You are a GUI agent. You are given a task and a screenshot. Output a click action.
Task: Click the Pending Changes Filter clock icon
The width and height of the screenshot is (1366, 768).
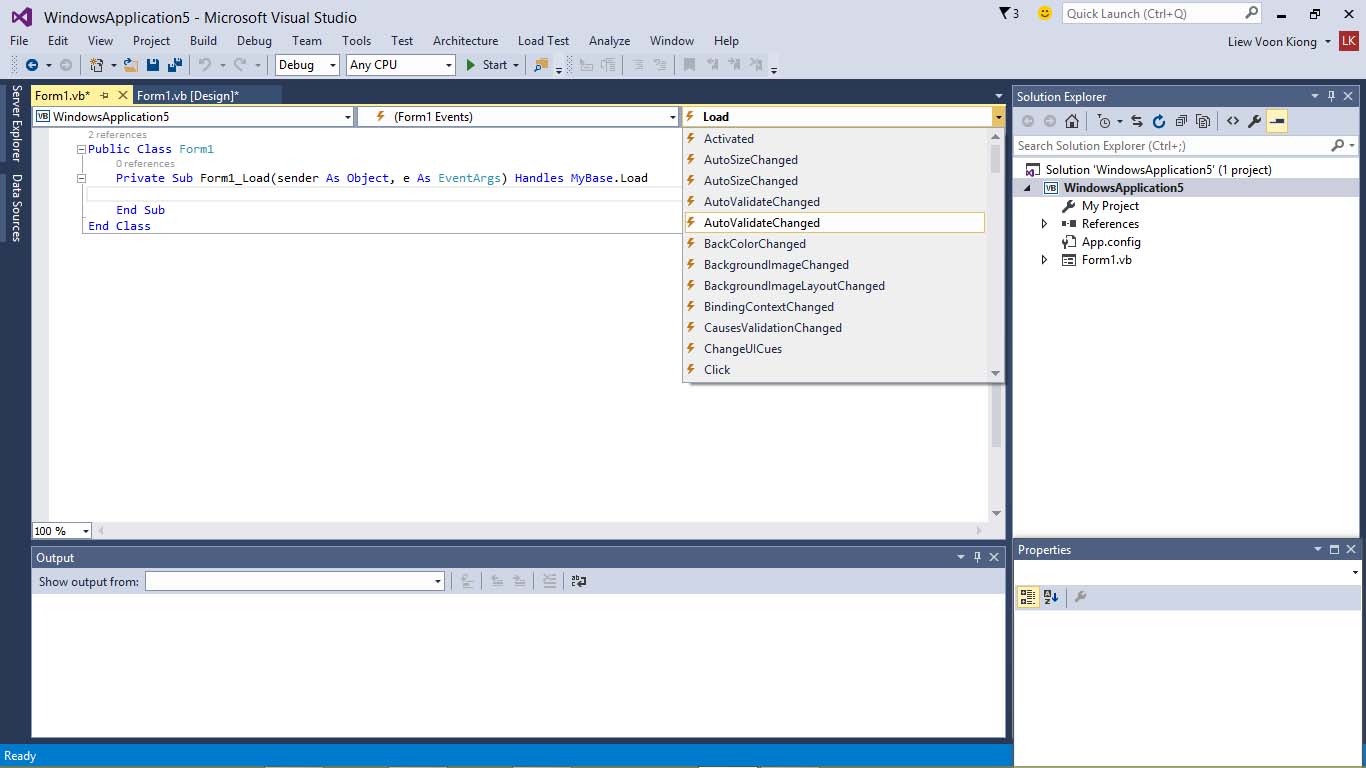(1103, 121)
